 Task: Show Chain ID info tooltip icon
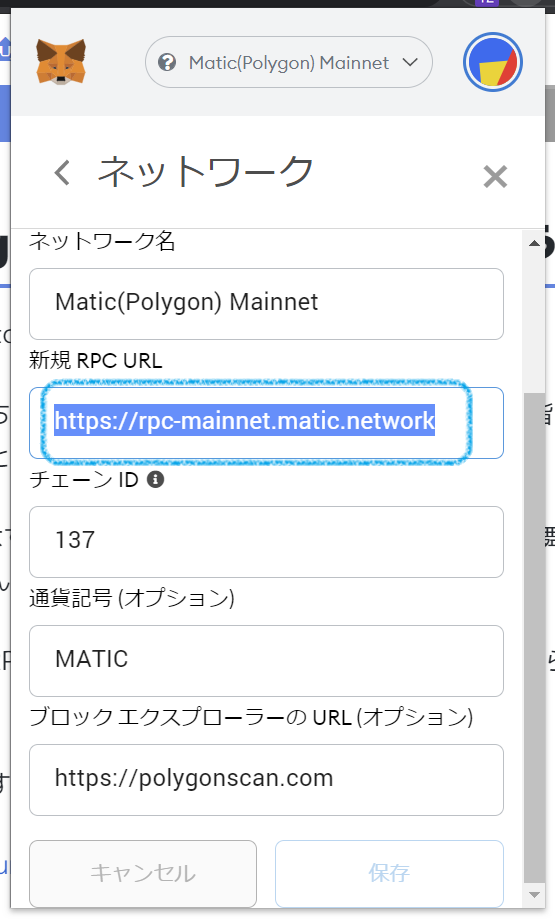(155, 479)
